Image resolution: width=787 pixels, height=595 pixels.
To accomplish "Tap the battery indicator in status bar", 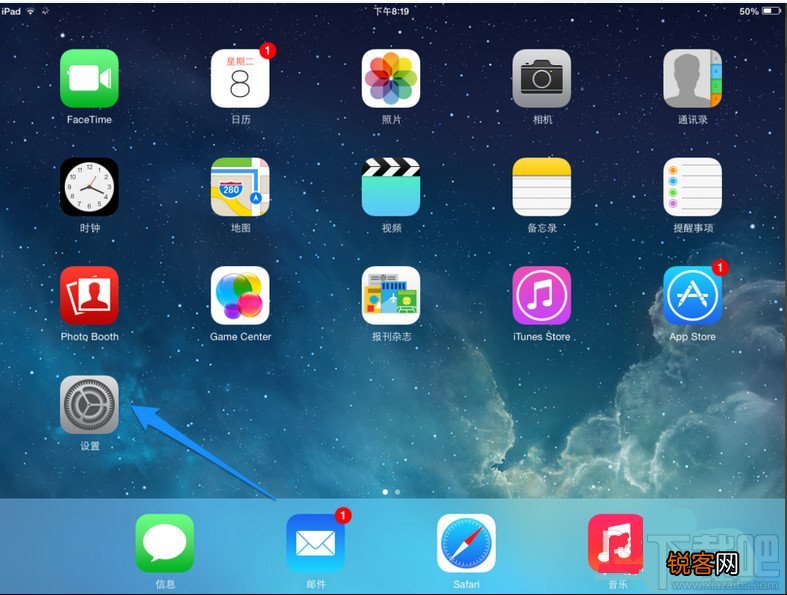I will coord(771,11).
